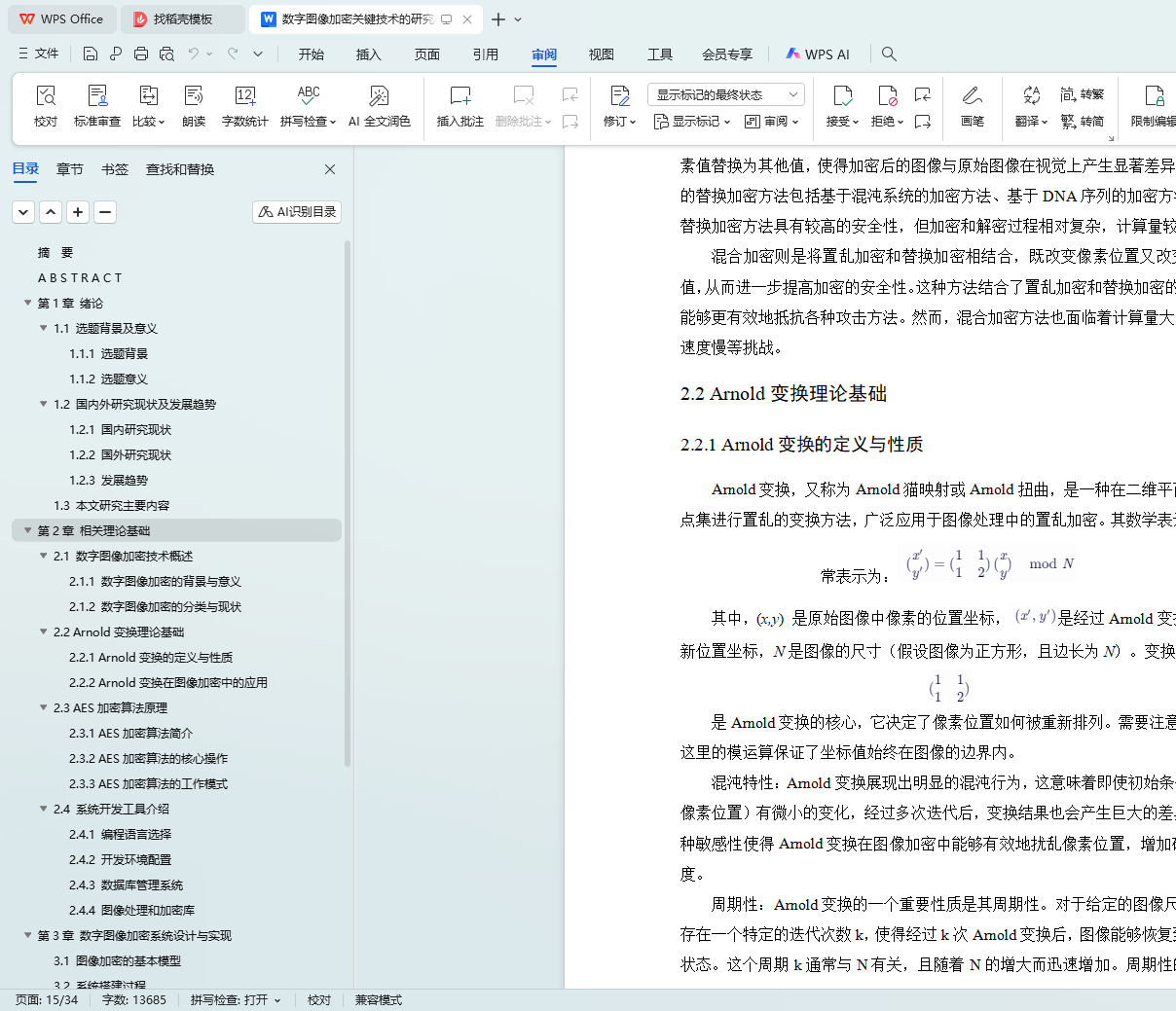Screen dimensions: 1176x1011
Task: Toggle 修订 track changes icon
Action: (x=619, y=95)
